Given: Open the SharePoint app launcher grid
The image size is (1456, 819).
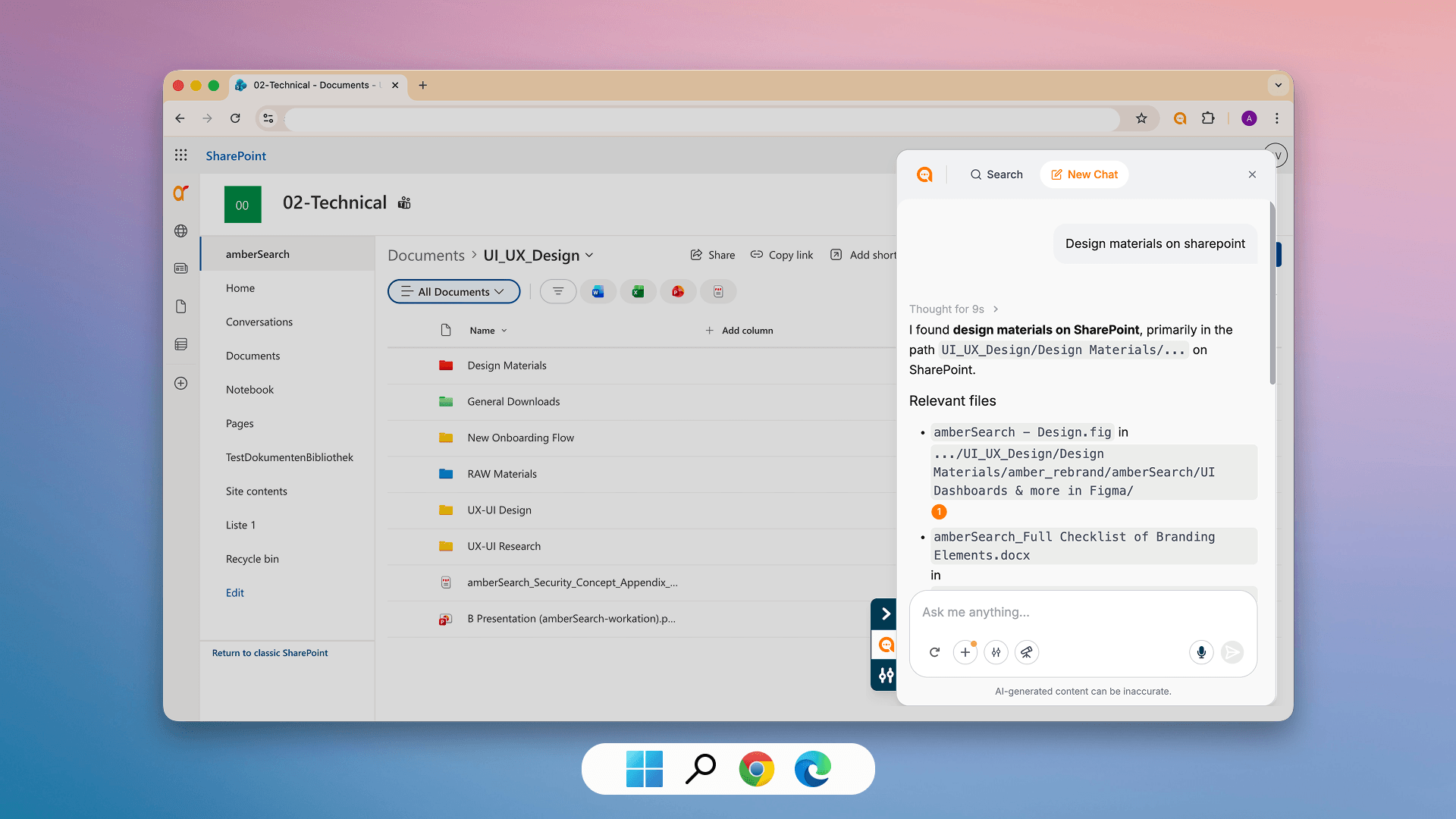Looking at the screenshot, I should click(180, 155).
